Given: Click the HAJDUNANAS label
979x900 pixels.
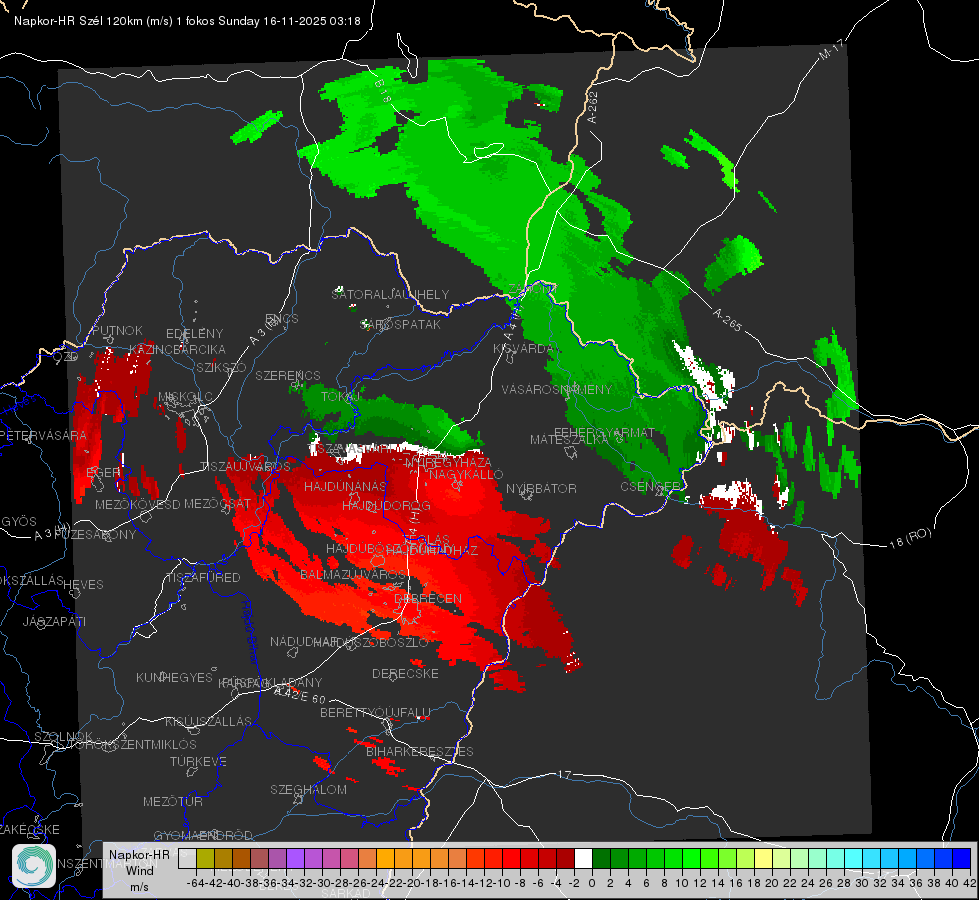Looking at the screenshot, I should coord(345,486).
